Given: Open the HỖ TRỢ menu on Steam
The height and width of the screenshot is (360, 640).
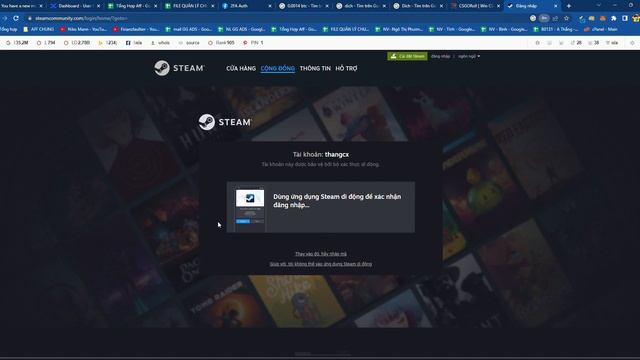Looking at the screenshot, I should coord(346,69).
